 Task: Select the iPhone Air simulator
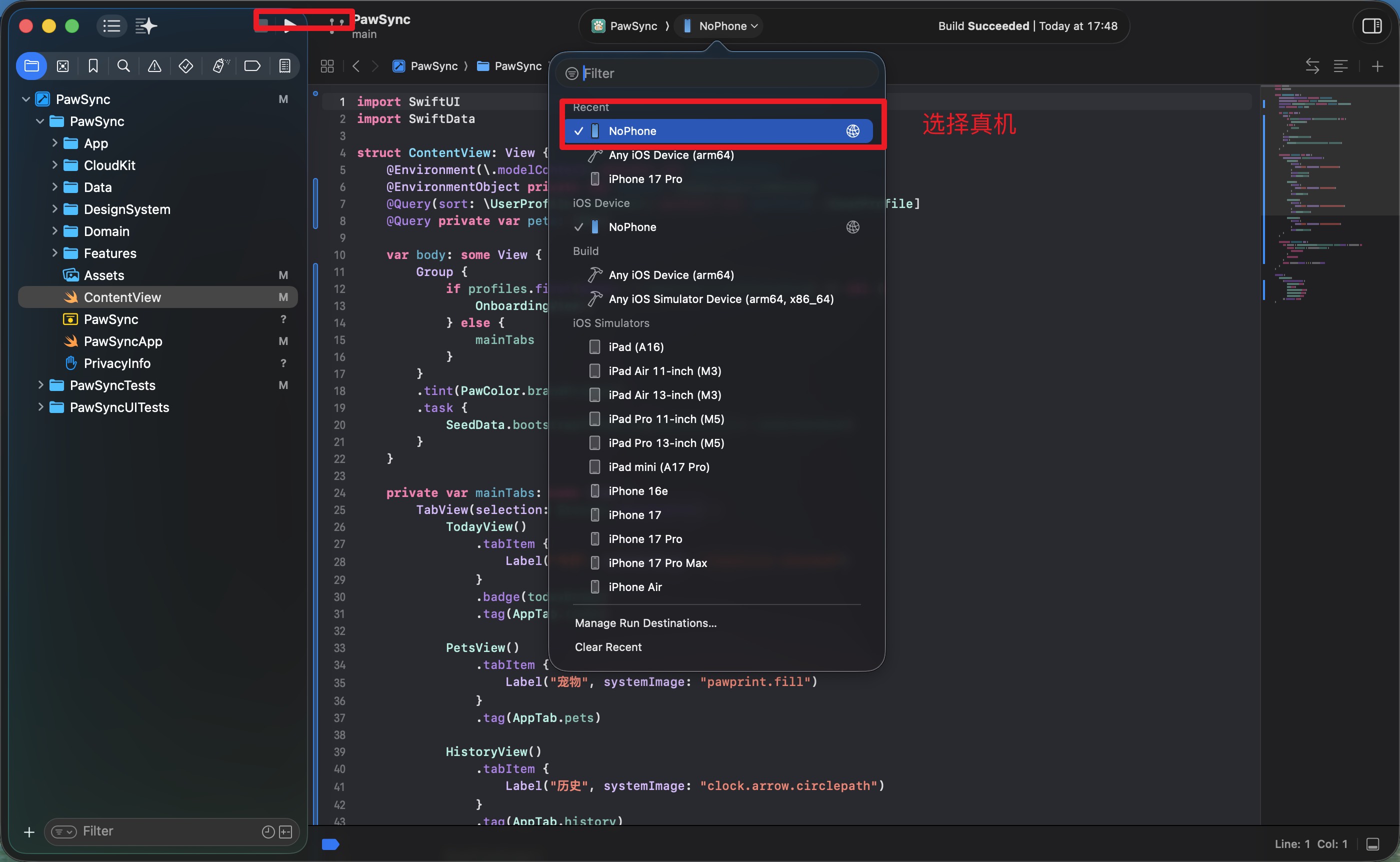(x=719, y=586)
